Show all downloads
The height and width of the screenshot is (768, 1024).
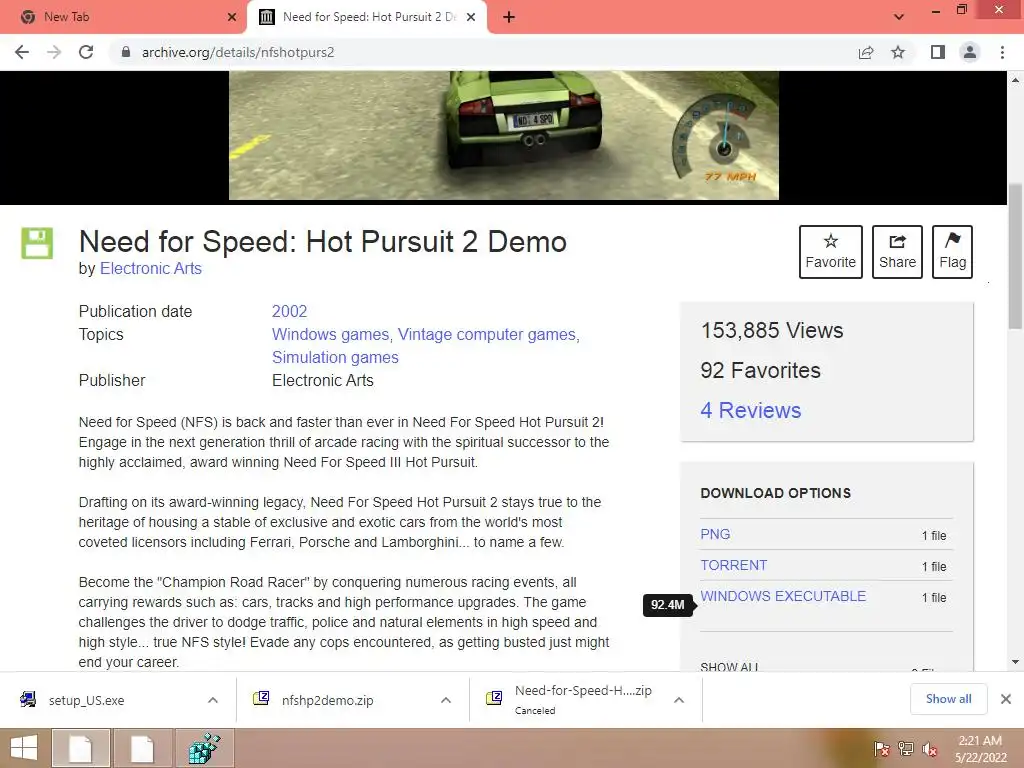tap(948, 699)
